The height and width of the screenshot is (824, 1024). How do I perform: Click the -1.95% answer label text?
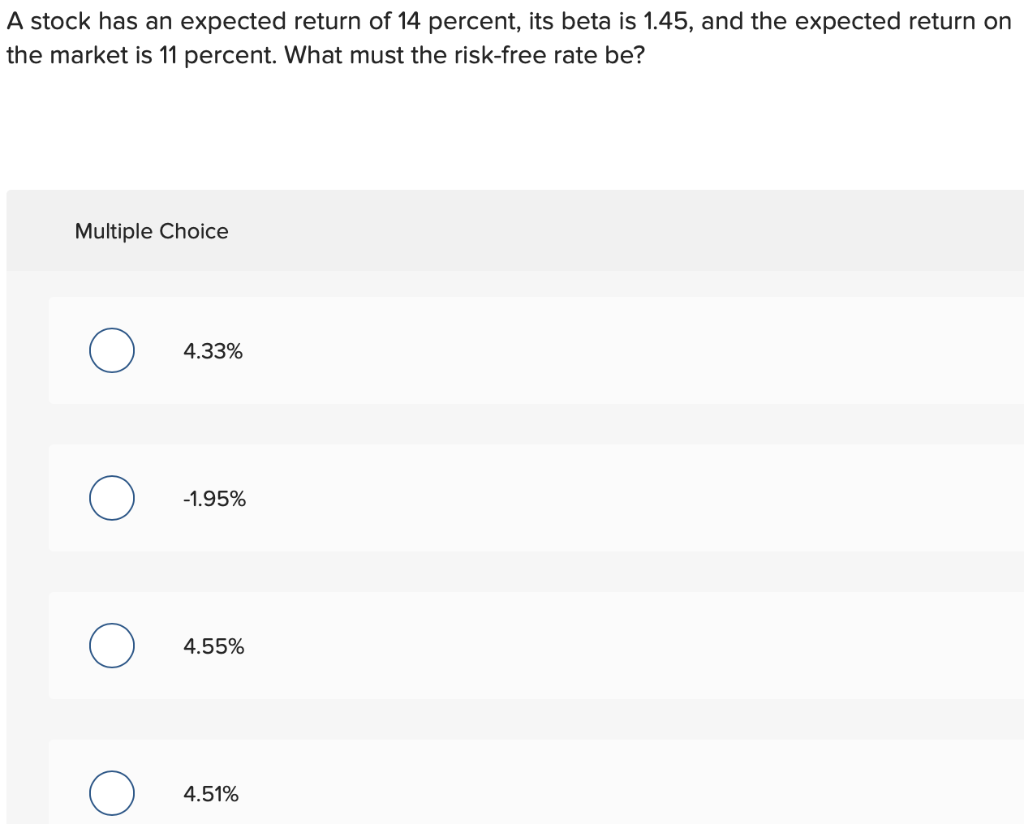click(213, 498)
